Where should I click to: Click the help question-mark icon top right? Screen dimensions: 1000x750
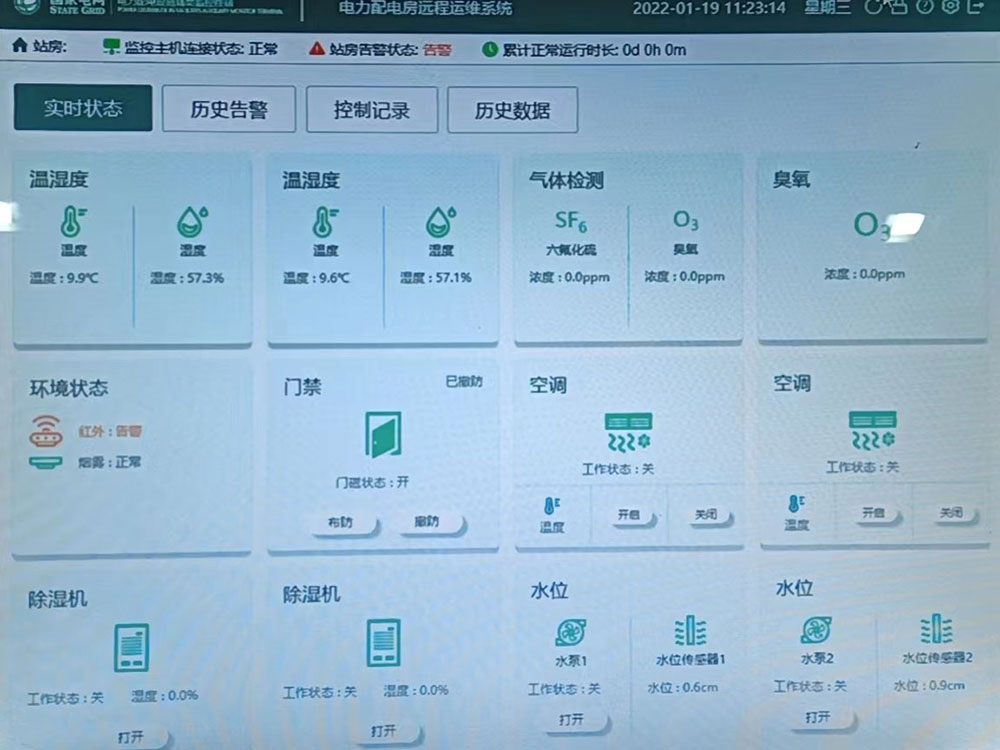point(924,6)
